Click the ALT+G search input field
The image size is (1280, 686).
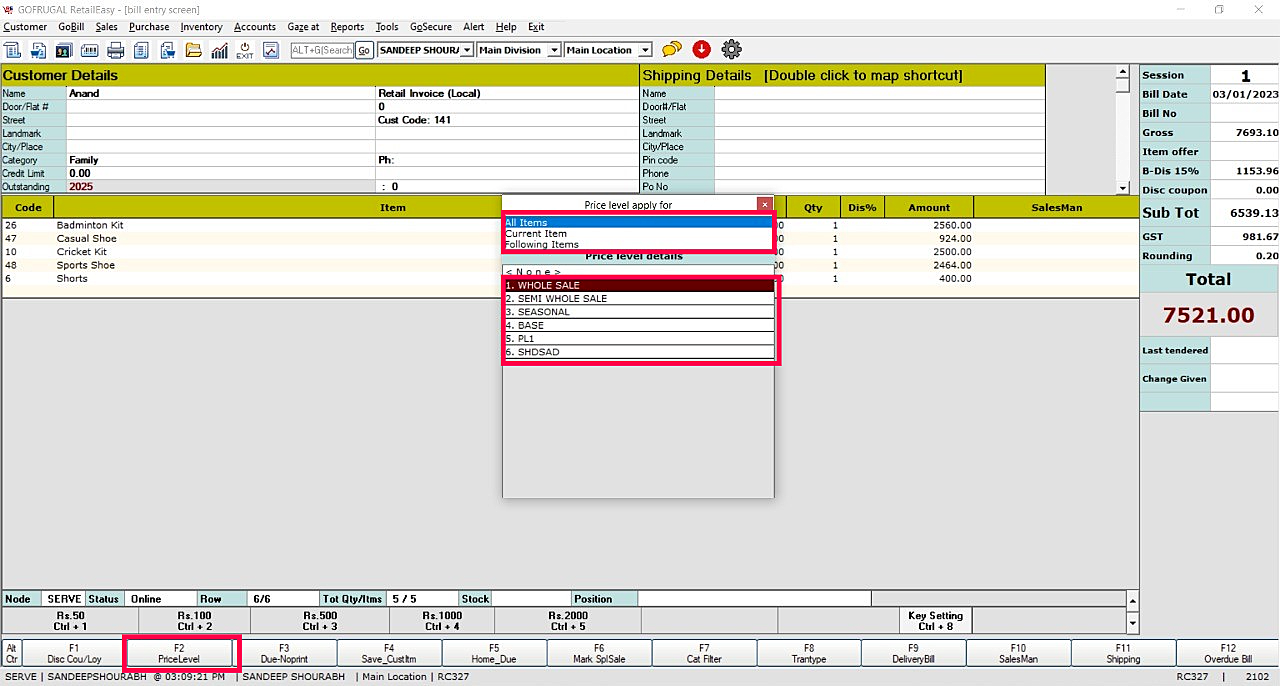click(322, 50)
